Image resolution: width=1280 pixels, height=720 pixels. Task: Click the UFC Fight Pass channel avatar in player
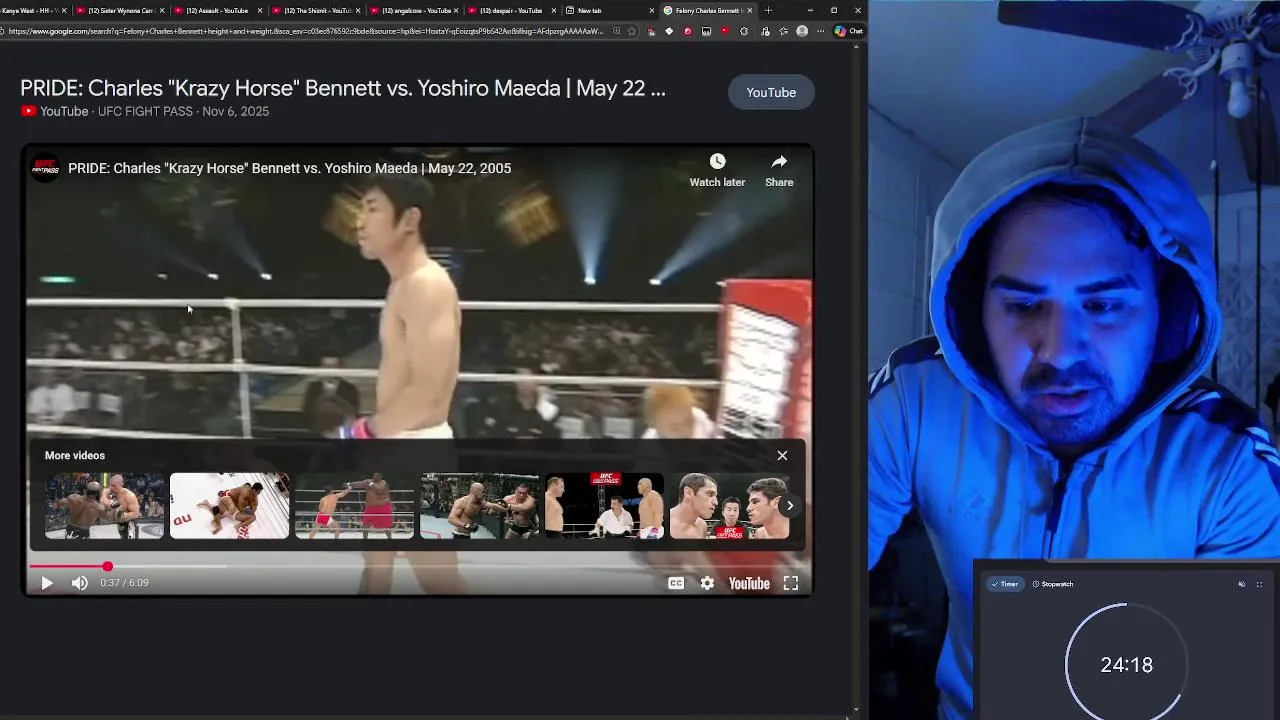(45, 168)
